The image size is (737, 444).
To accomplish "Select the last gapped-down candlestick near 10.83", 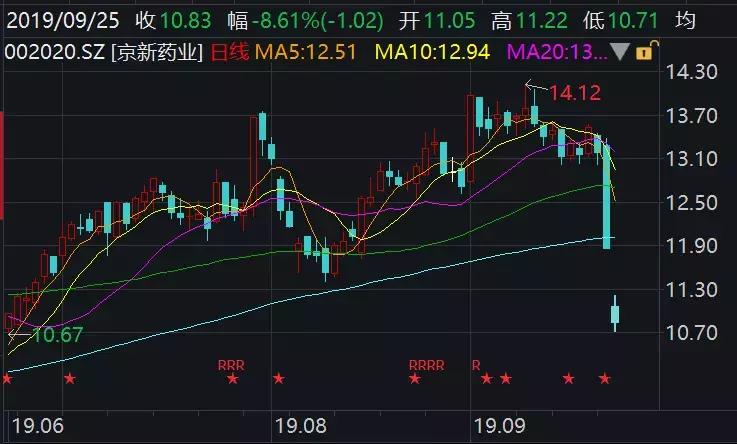I will pyautogui.click(x=615, y=314).
